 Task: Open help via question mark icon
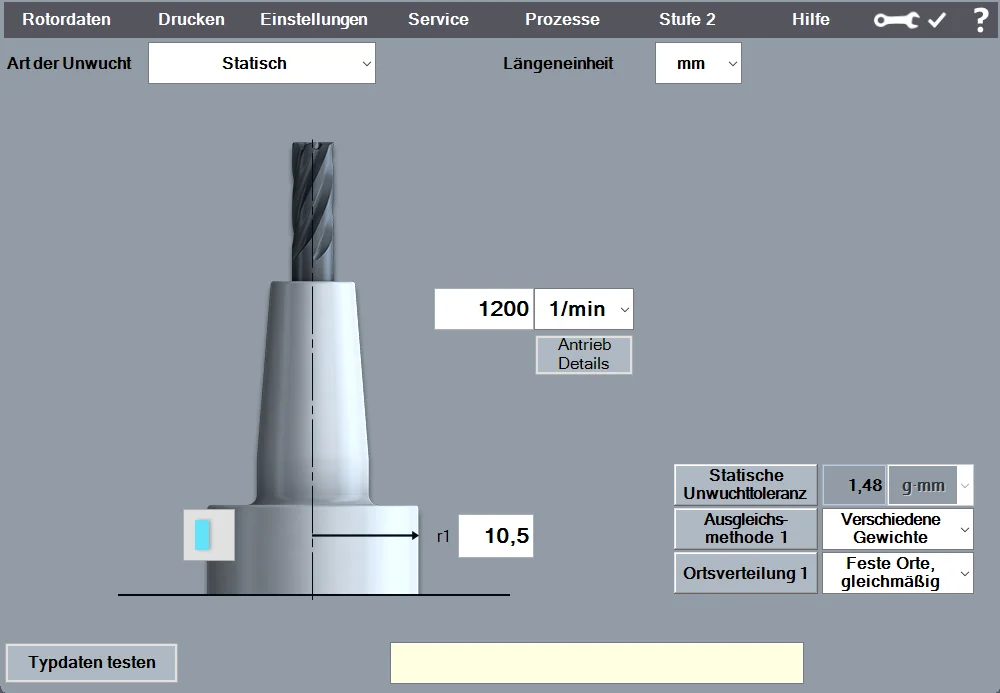(980, 20)
